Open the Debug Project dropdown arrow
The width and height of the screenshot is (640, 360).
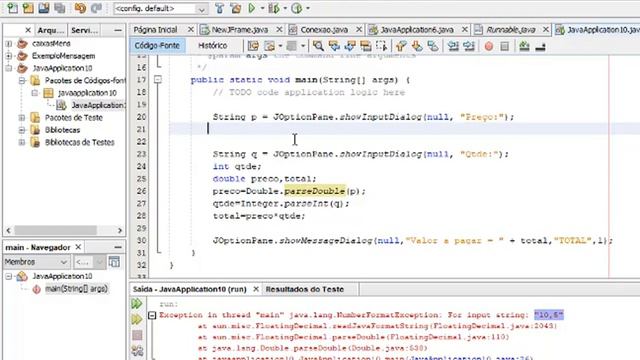(285, 8)
